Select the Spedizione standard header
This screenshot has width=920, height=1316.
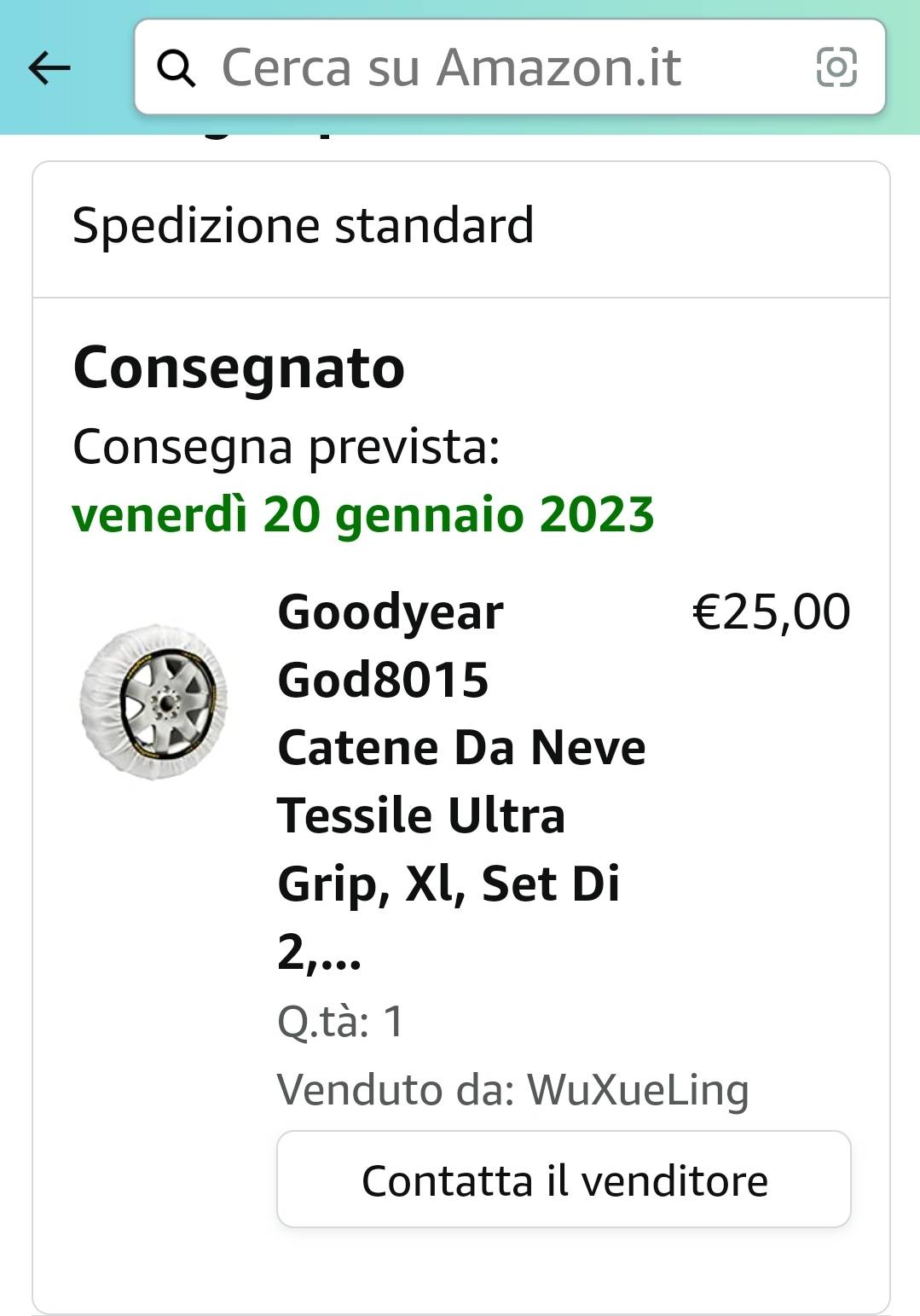pos(304,226)
